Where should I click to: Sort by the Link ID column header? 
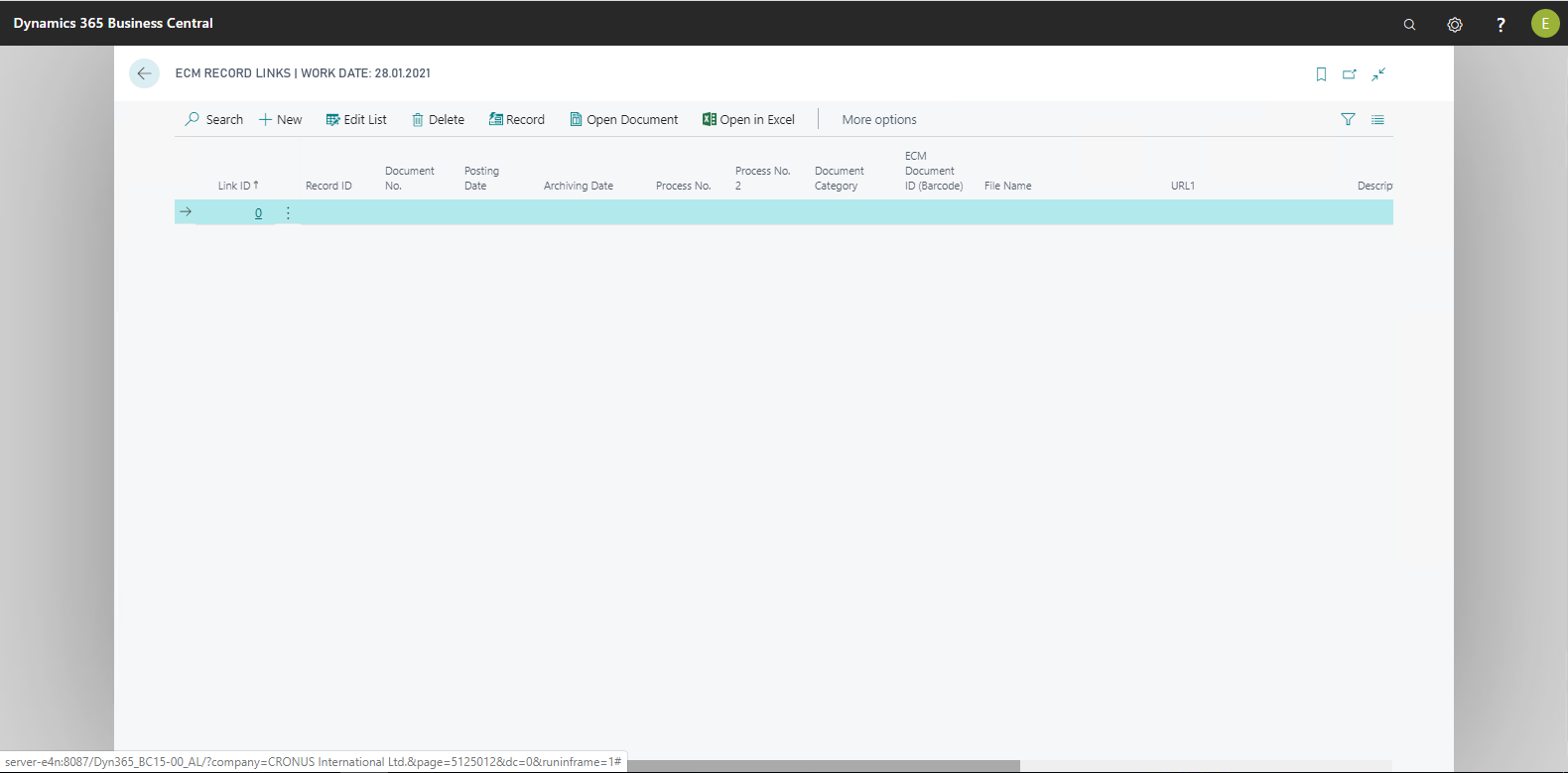235,186
